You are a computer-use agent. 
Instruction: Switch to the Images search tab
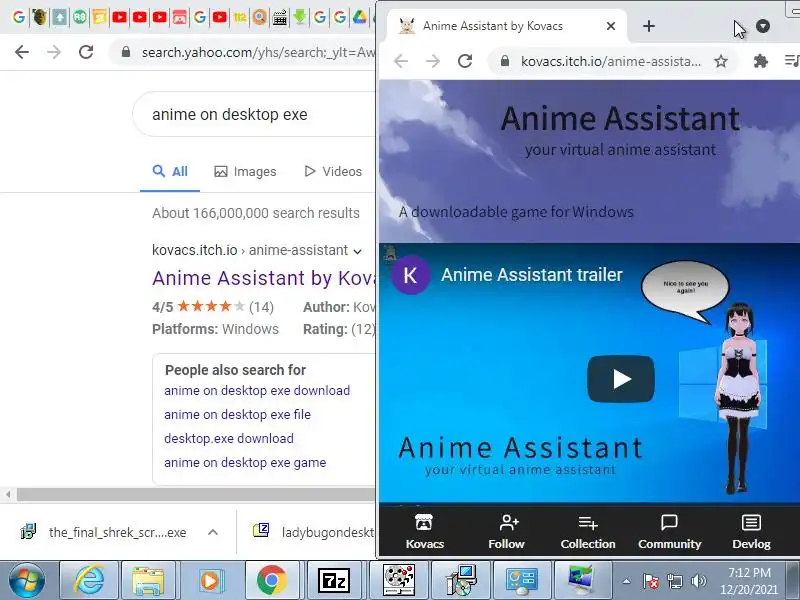245,171
